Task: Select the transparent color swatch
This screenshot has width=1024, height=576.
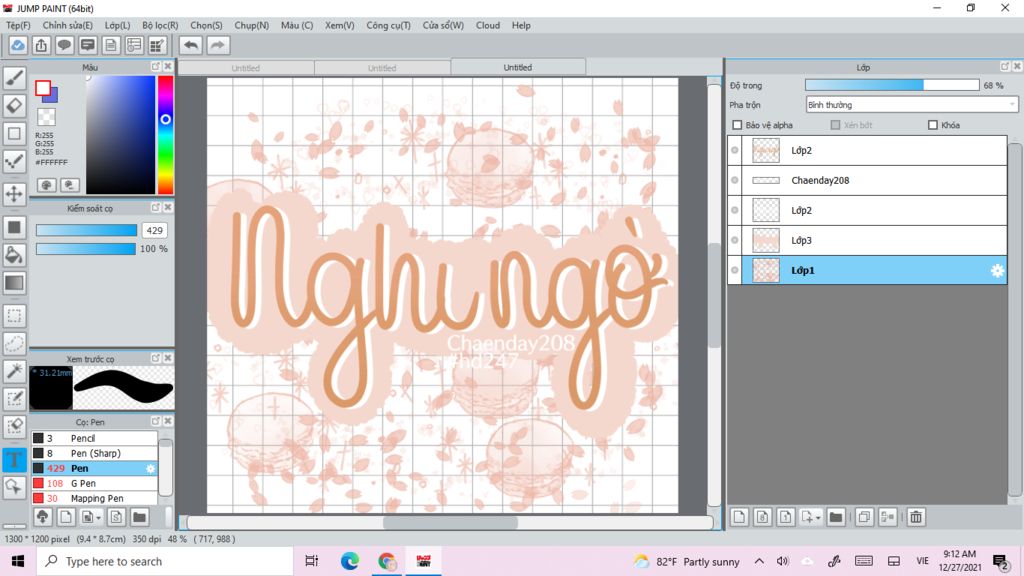Action: pos(46,117)
